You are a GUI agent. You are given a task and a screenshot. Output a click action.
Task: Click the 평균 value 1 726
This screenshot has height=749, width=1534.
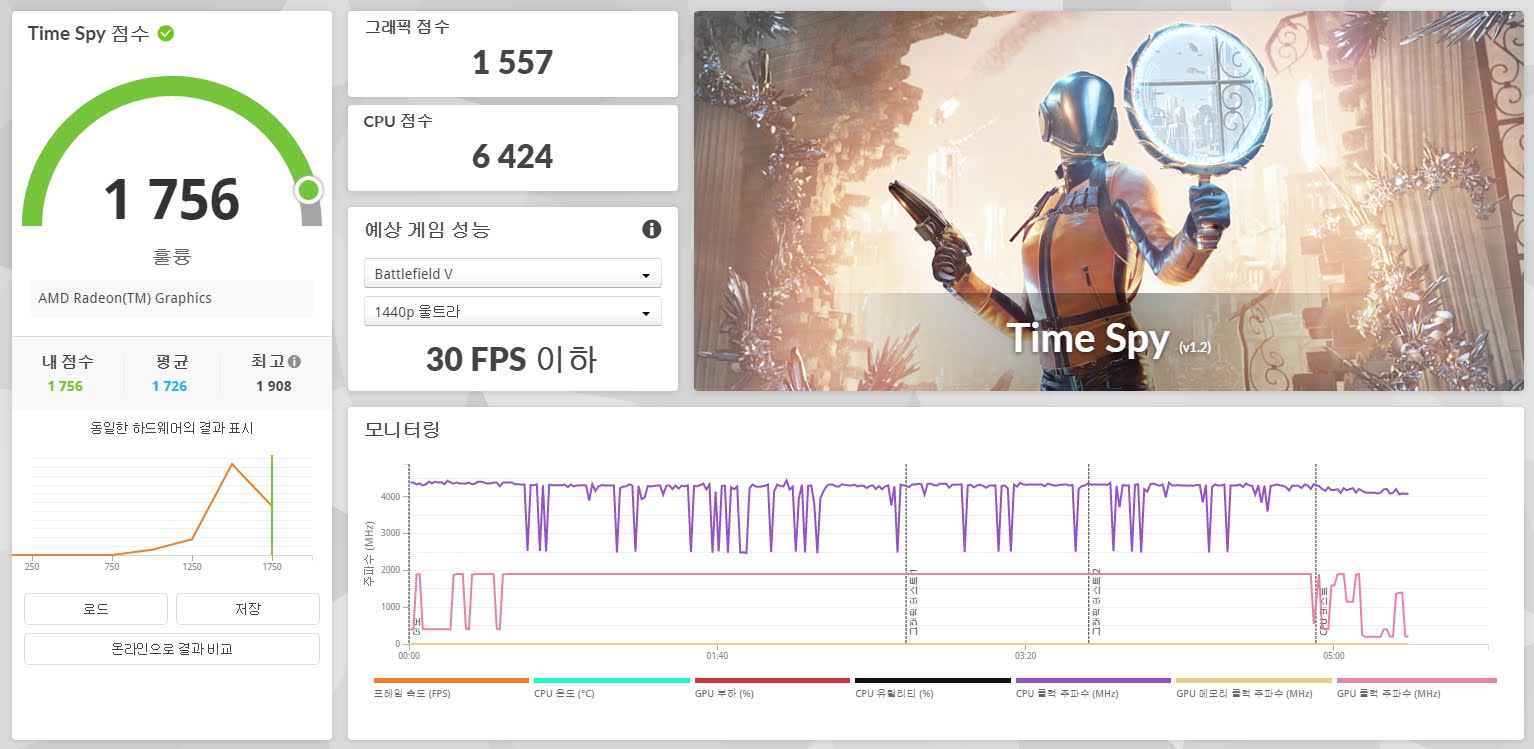point(169,386)
